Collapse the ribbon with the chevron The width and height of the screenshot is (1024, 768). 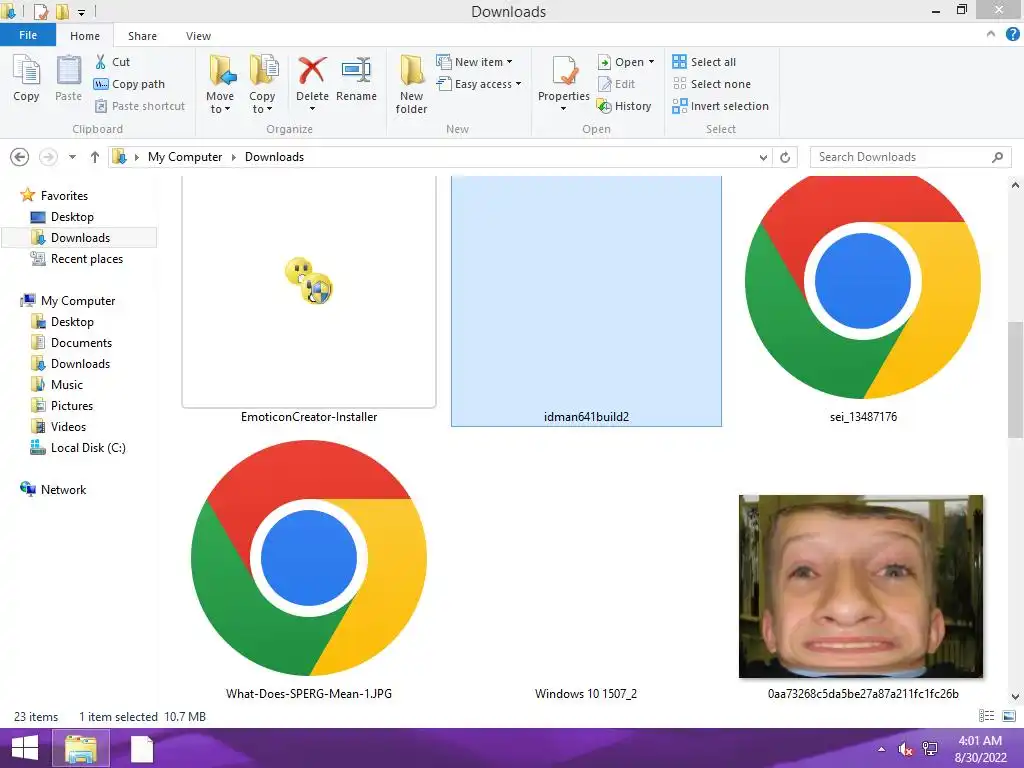point(991,34)
